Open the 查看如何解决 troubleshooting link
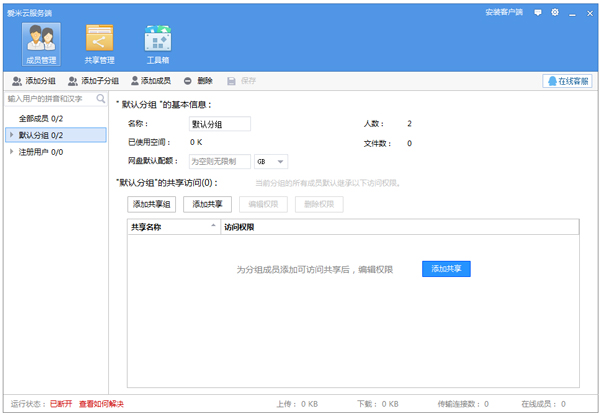Screen dimensions: 600x415 101,404
